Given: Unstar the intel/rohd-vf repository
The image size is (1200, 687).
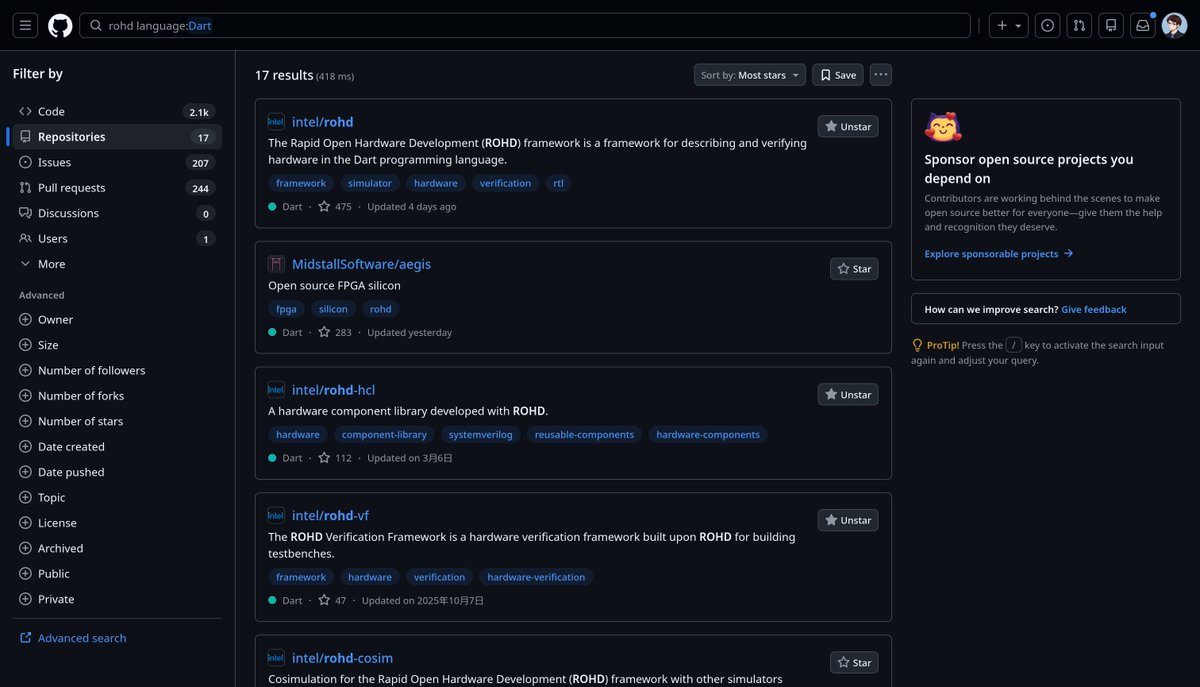Looking at the screenshot, I should pos(848,520).
